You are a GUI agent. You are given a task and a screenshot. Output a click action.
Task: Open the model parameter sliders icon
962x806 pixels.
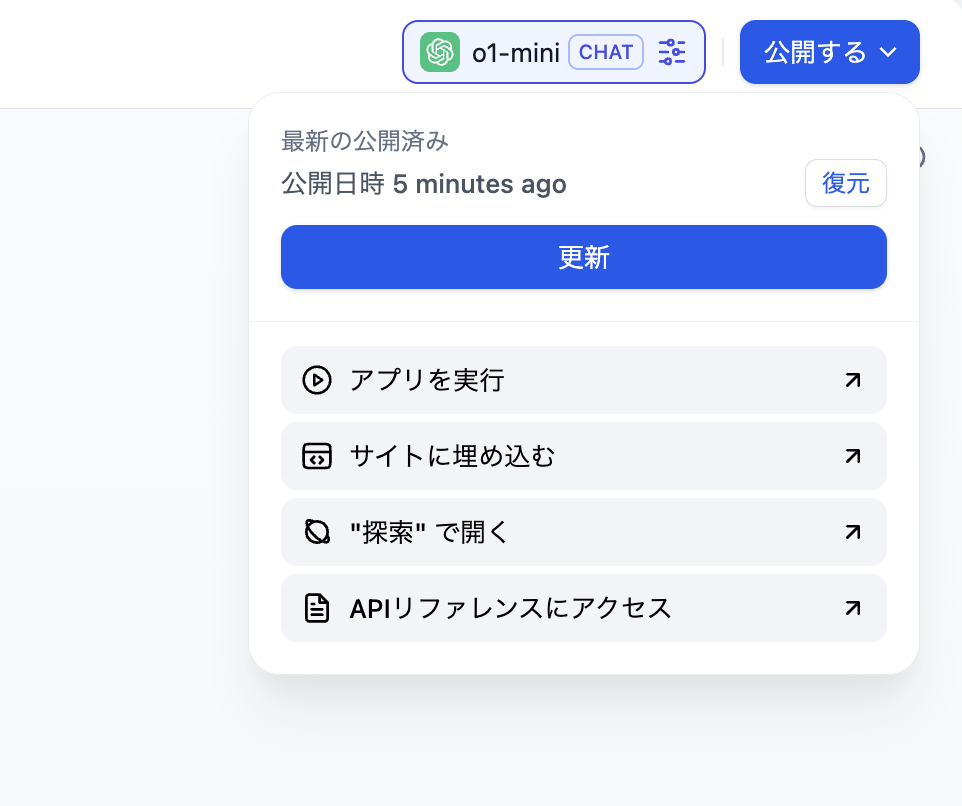pos(673,51)
